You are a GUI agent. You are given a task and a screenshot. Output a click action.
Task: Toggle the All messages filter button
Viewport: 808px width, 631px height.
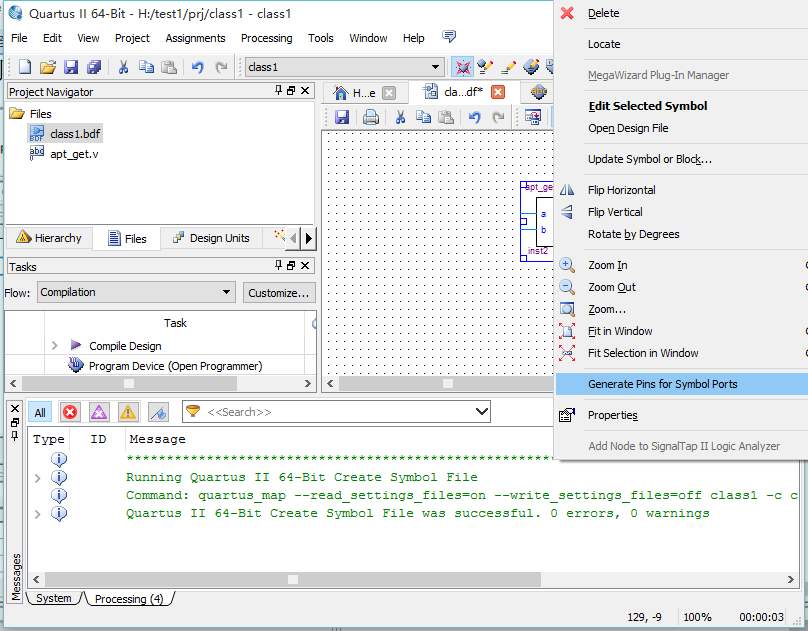pos(40,412)
